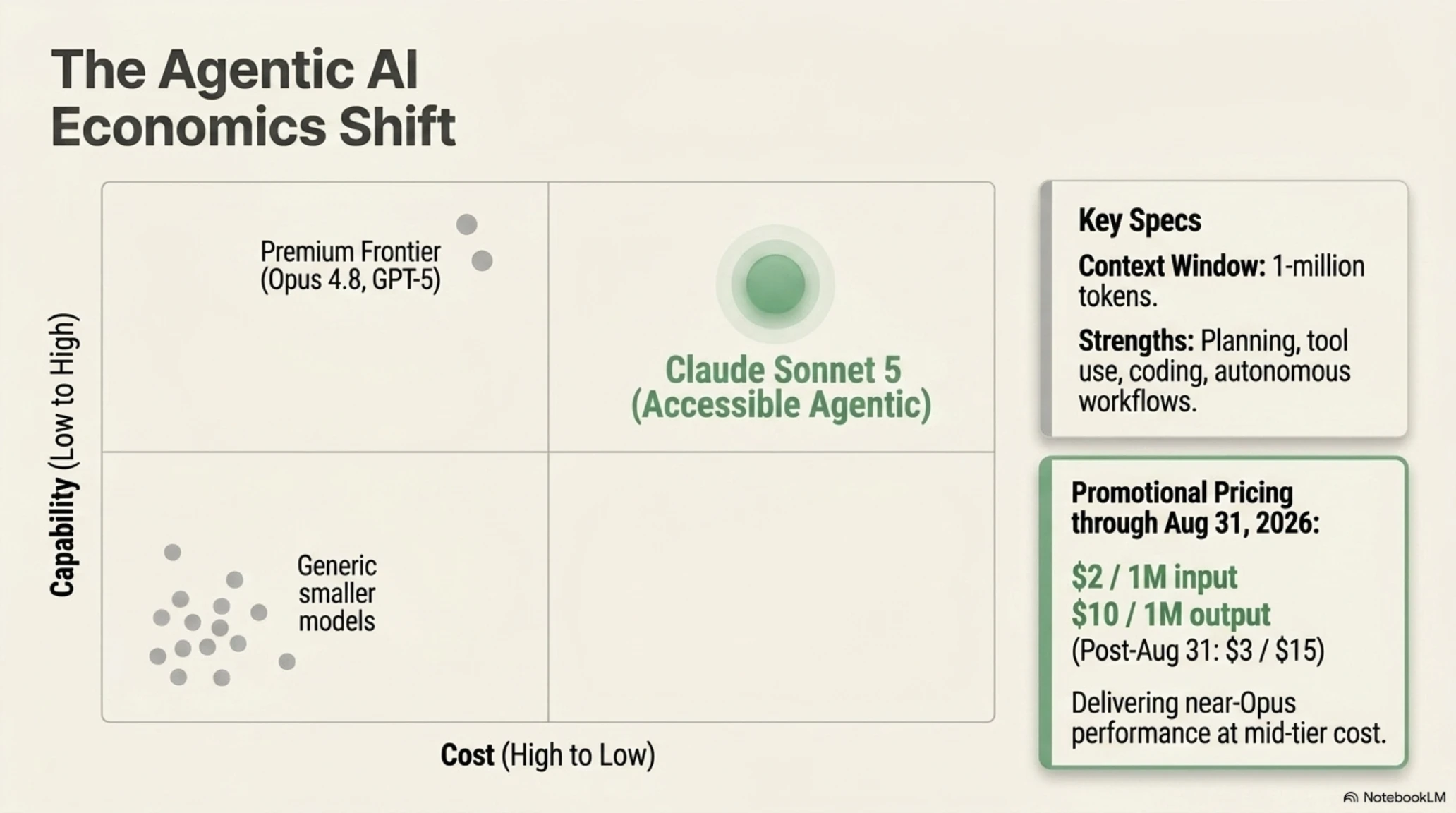Click the Strengths spec text
The image size is (1456, 813).
click(x=1214, y=371)
